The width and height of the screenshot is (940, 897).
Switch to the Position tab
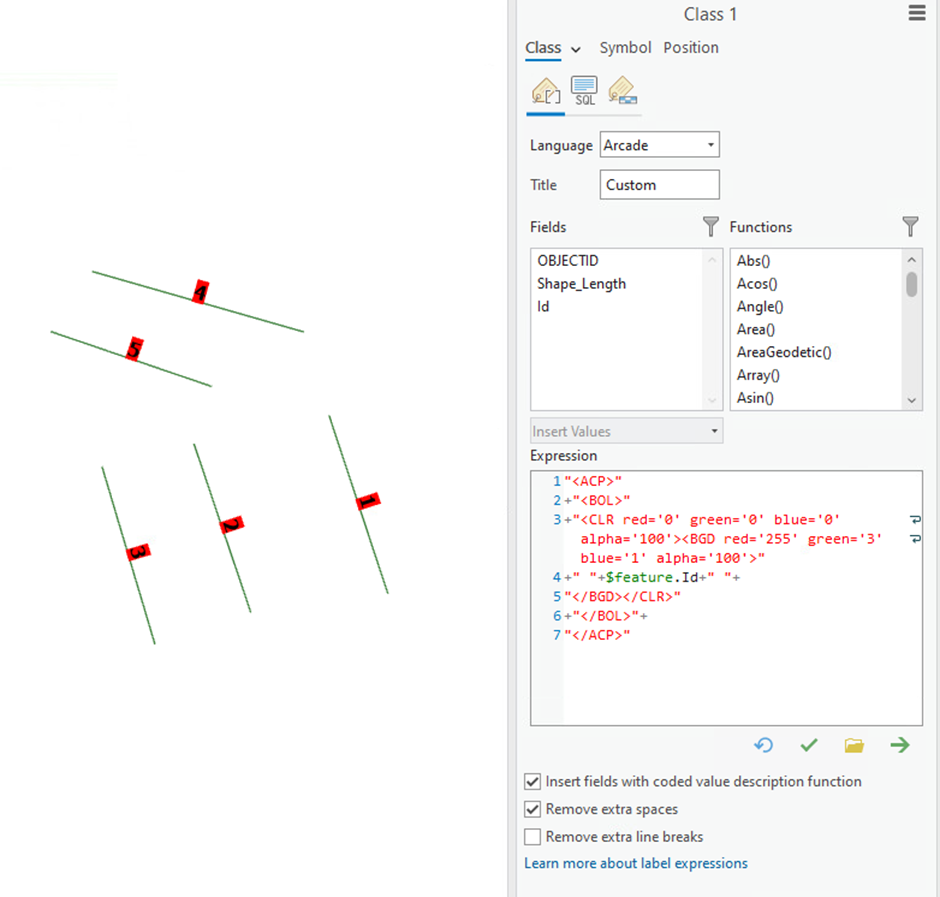point(691,47)
